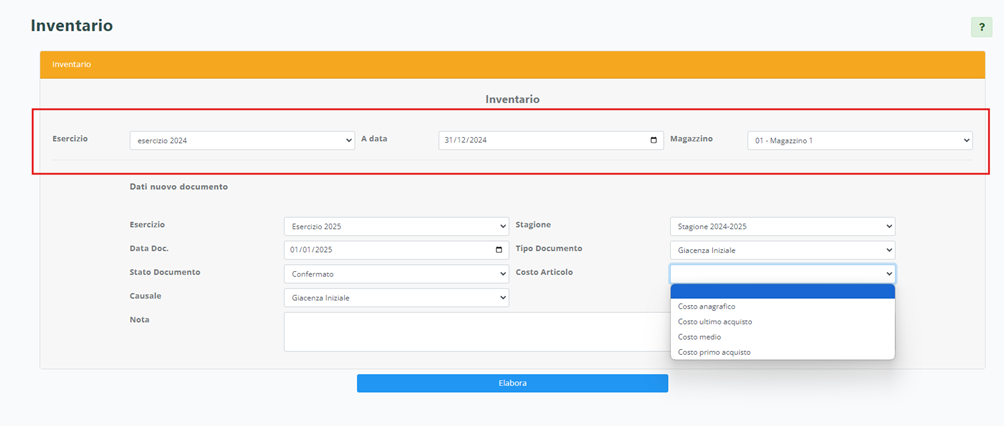The height and width of the screenshot is (426, 1004).
Task: Open the Tipo Documento dropdown
Action: [x=782, y=250]
